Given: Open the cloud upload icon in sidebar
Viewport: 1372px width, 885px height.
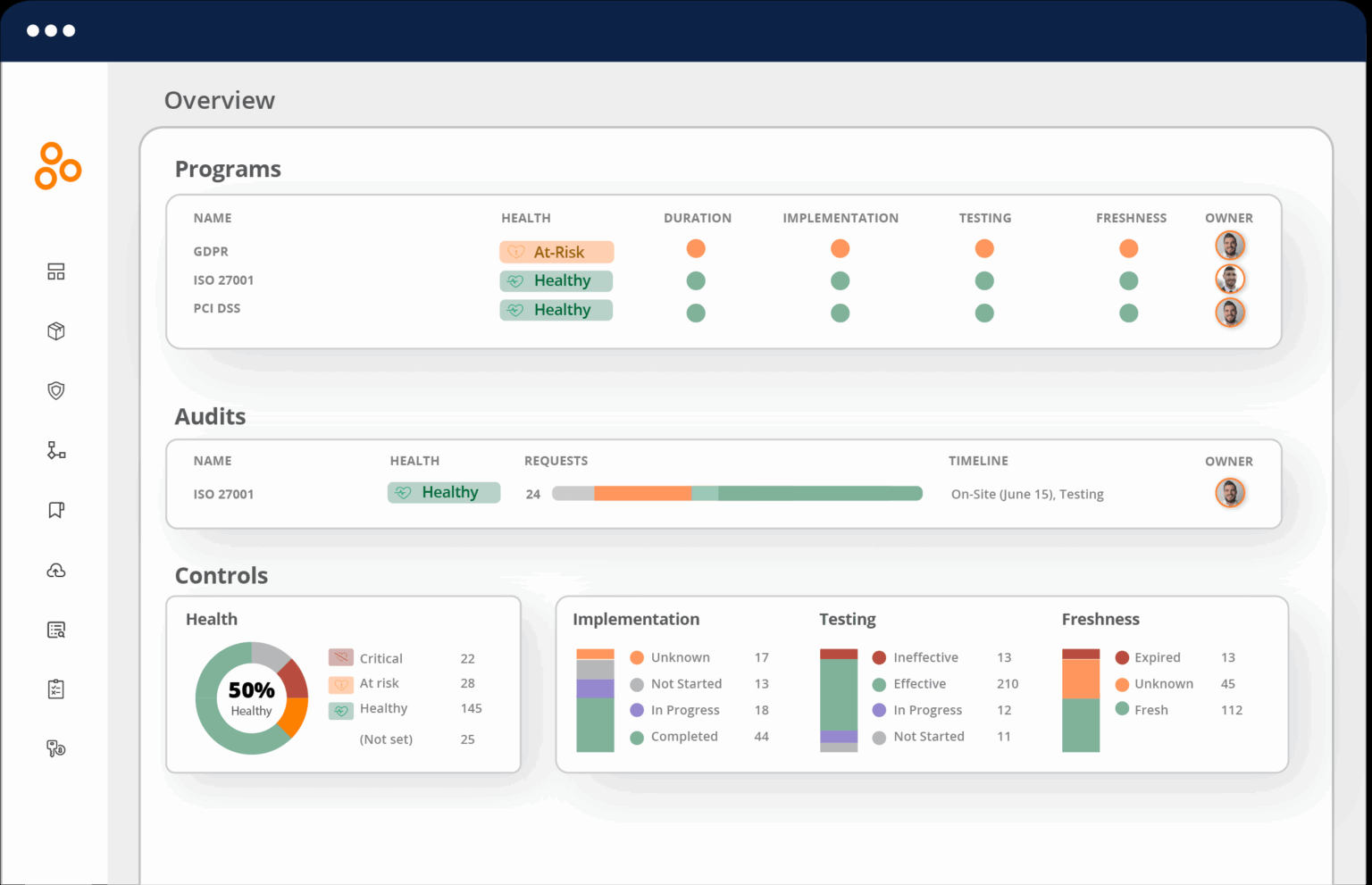Looking at the screenshot, I should 56,571.
